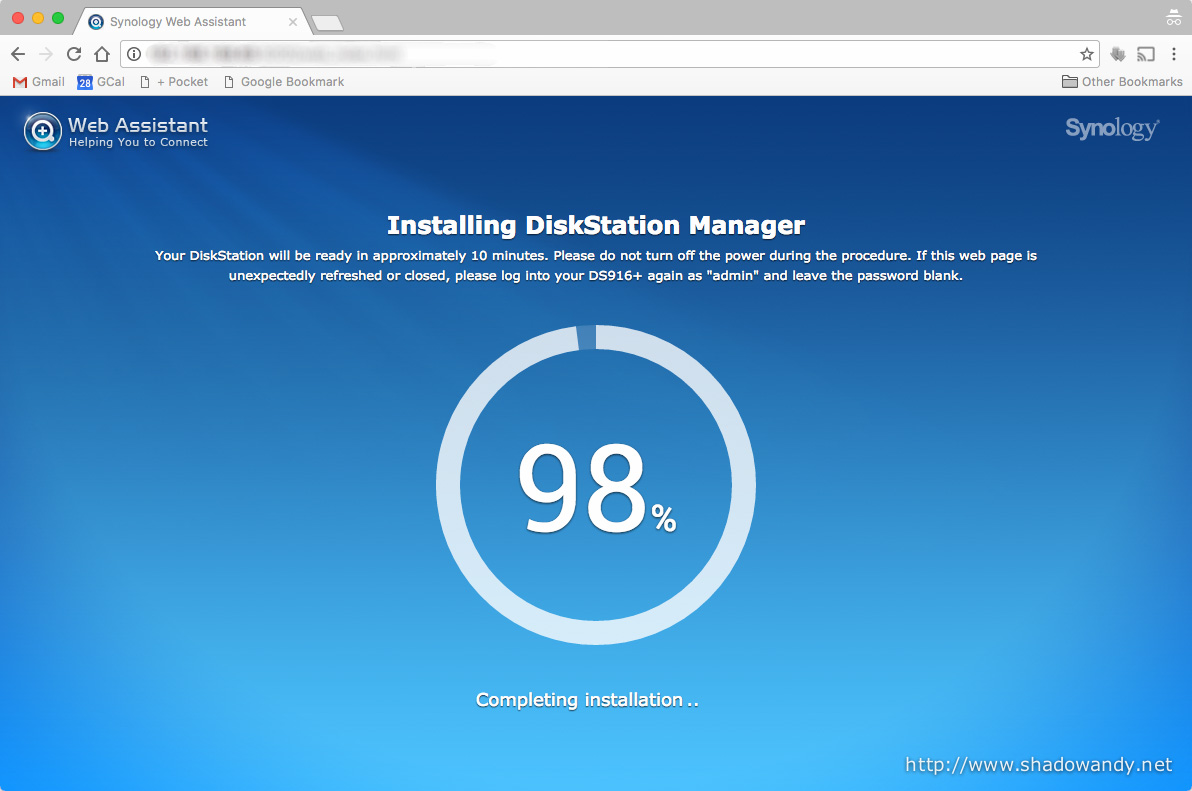Open the GCal bookmark
This screenshot has height=791, width=1192.
click(x=101, y=82)
